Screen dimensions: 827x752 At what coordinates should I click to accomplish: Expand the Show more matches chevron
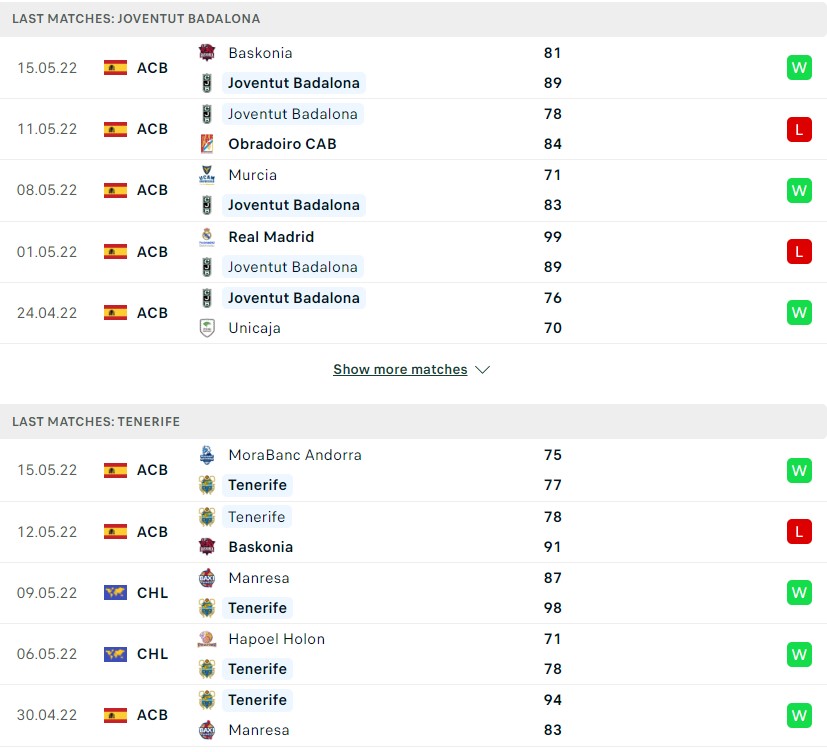click(x=483, y=370)
